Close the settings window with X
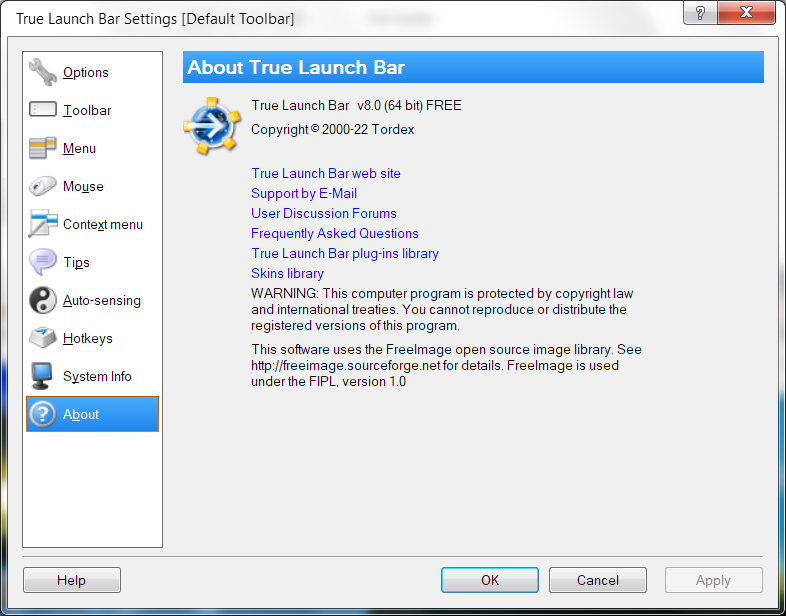Screen dimensions: 786x616 point(746,12)
